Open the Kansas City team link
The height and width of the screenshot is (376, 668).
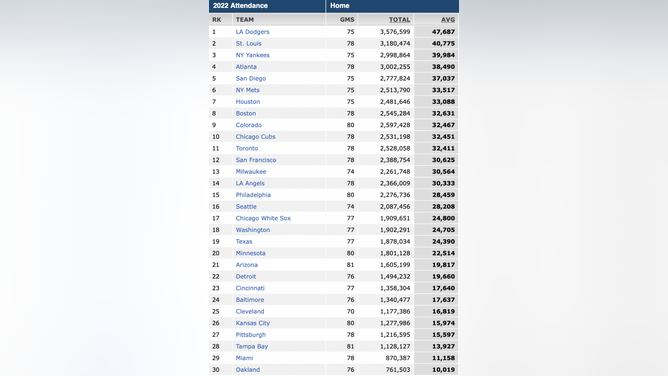point(253,323)
